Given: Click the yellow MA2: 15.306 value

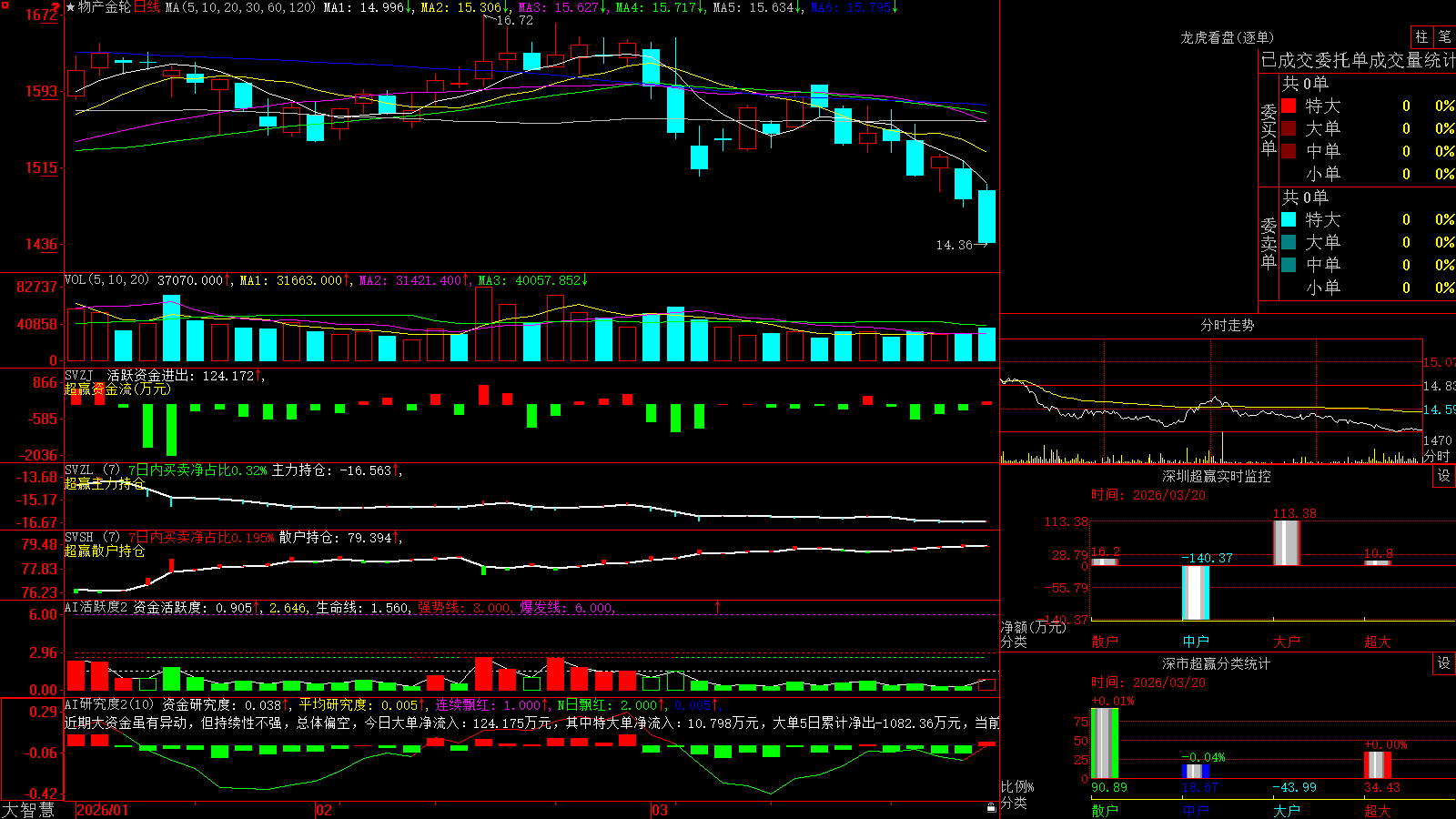Looking at the screenshot, I should pyautogui.click(x=465, y=7).
